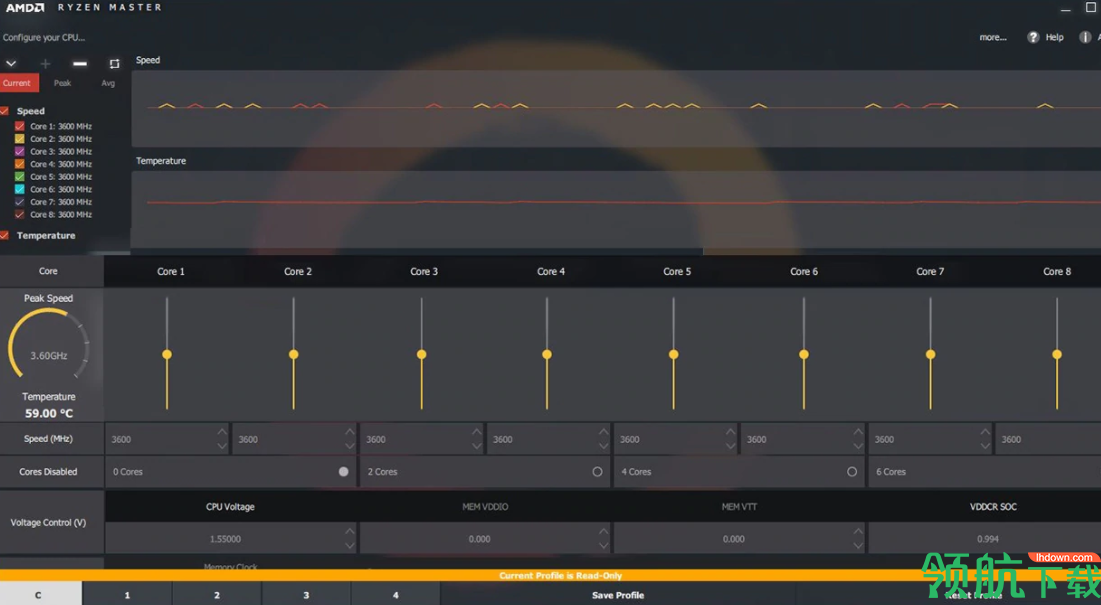Increase Core 2 speed with up arrow
1101x605 pixels.
coord(350,432)
